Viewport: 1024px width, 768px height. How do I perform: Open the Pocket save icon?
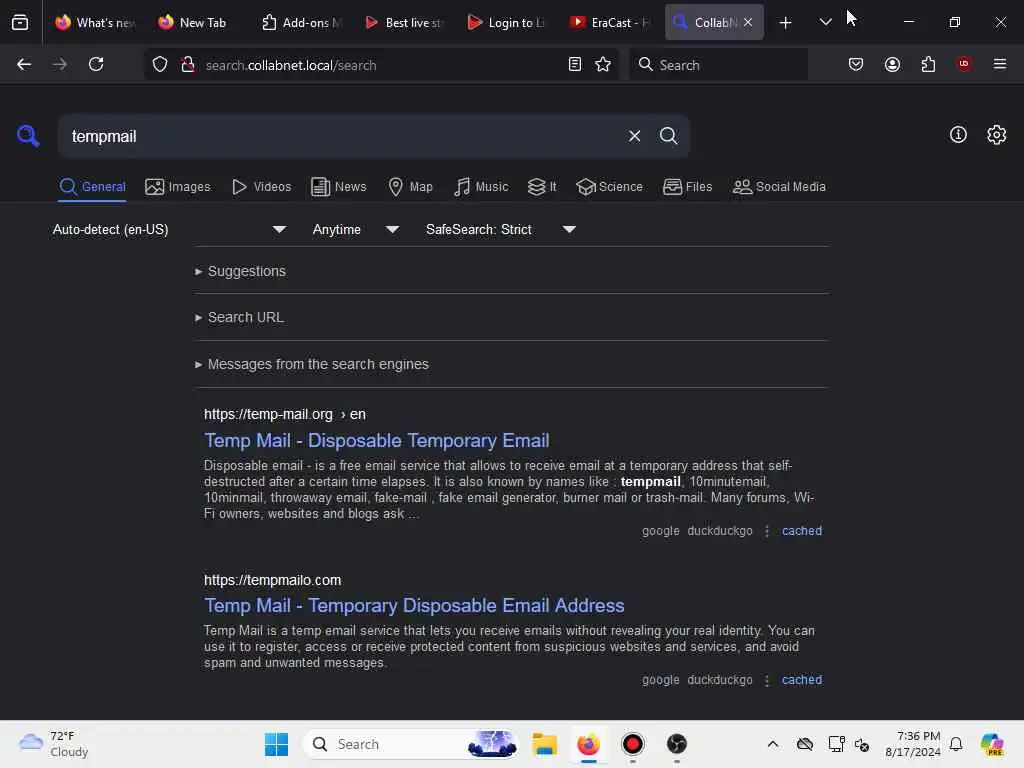point(856,64)
